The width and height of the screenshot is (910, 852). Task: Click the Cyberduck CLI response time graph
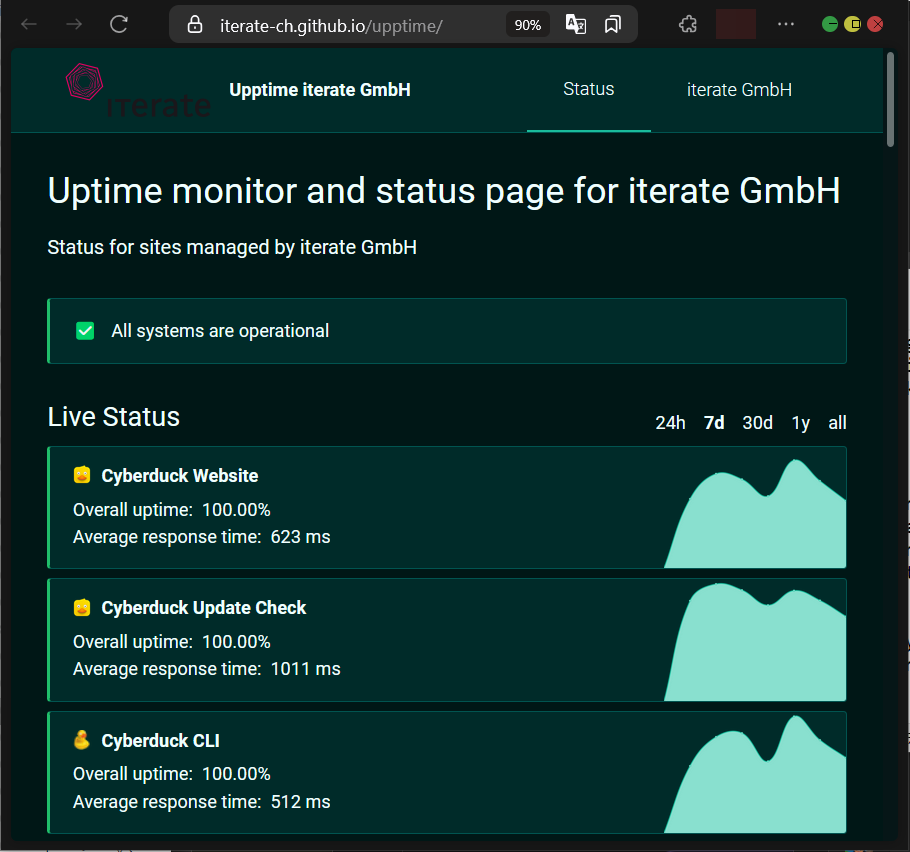(x=755, y=774)
